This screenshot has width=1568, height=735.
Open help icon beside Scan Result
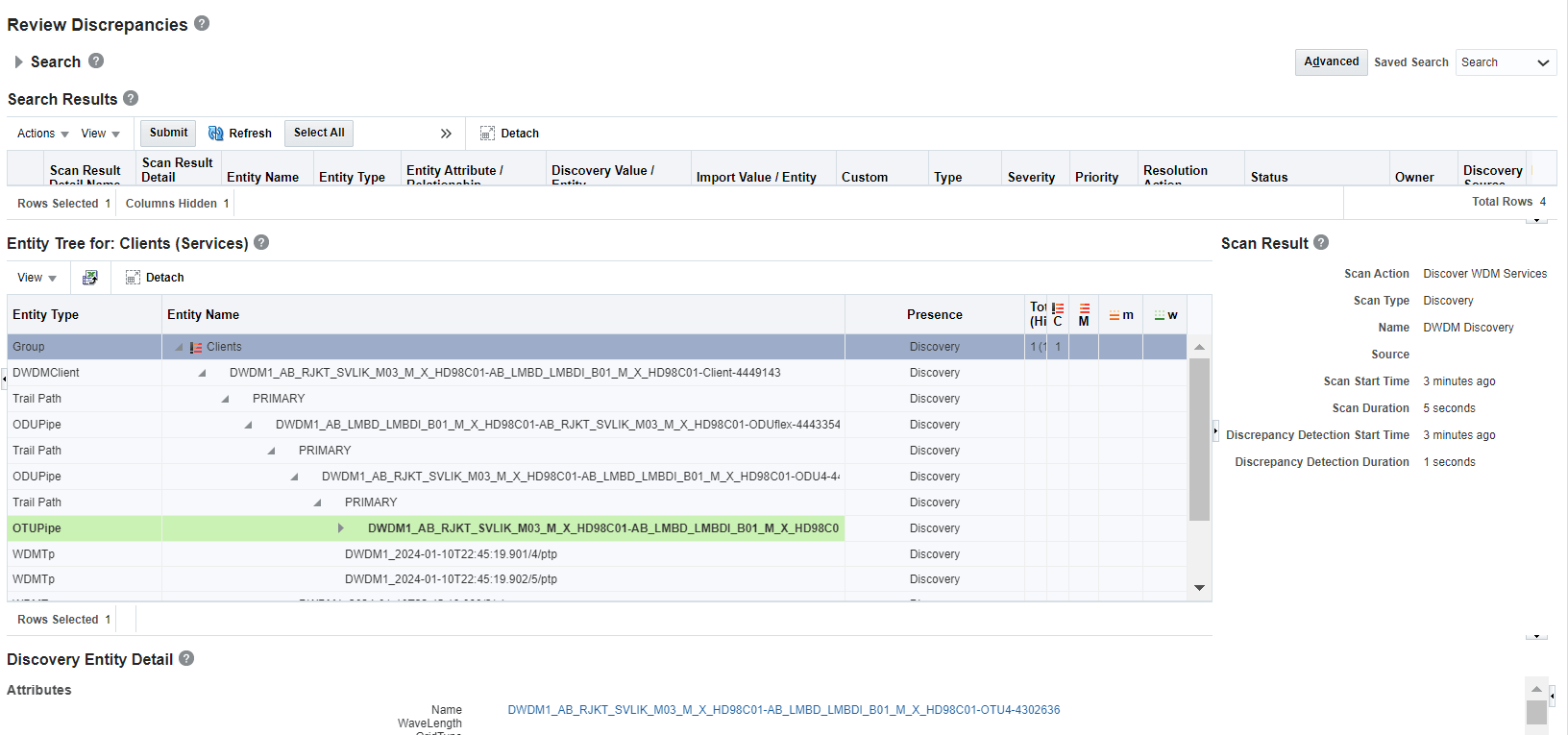(1321, 242)
